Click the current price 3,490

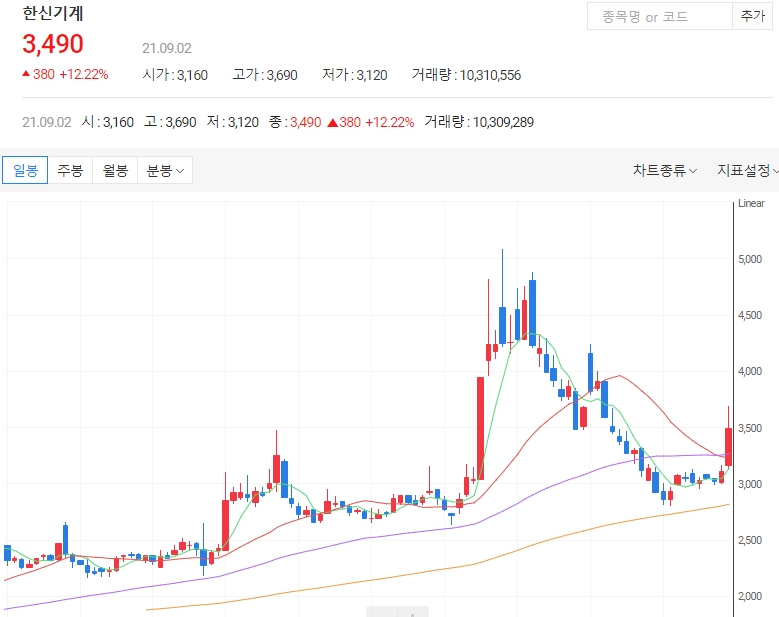53,44
